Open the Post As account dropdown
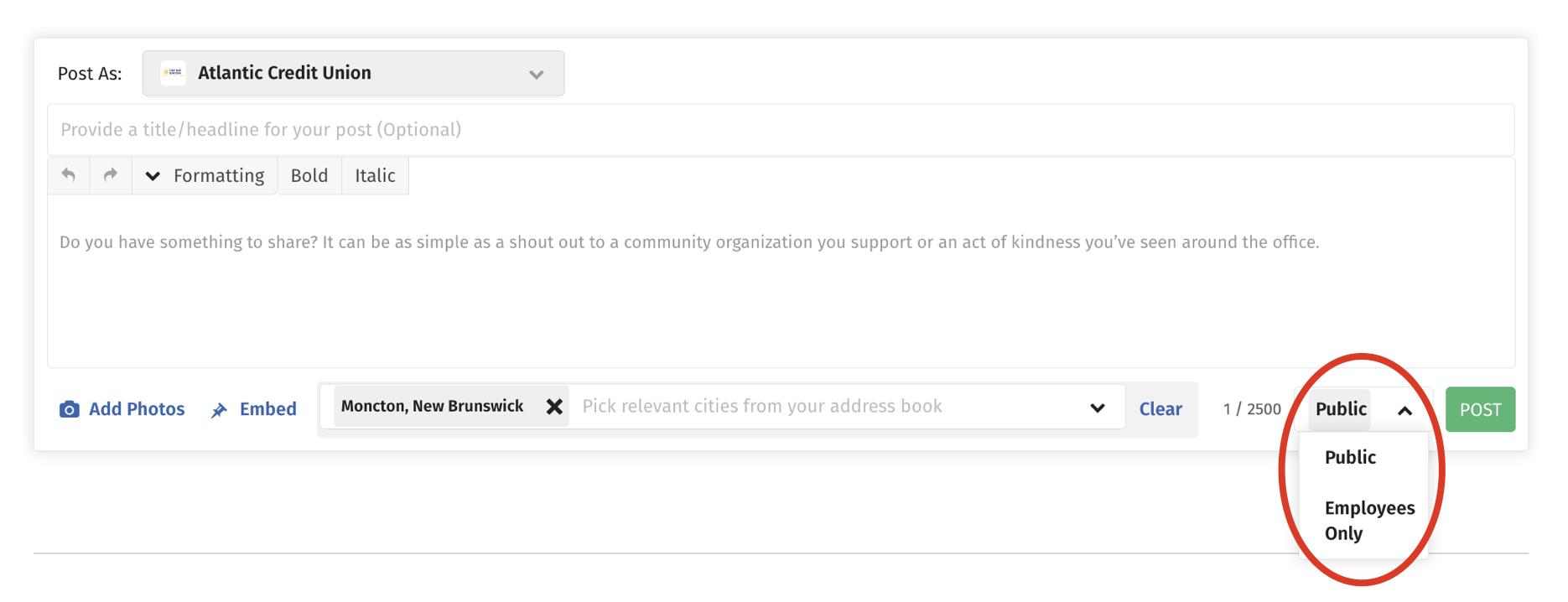This screenshot has height=602, width=1568. coord(353,74)
